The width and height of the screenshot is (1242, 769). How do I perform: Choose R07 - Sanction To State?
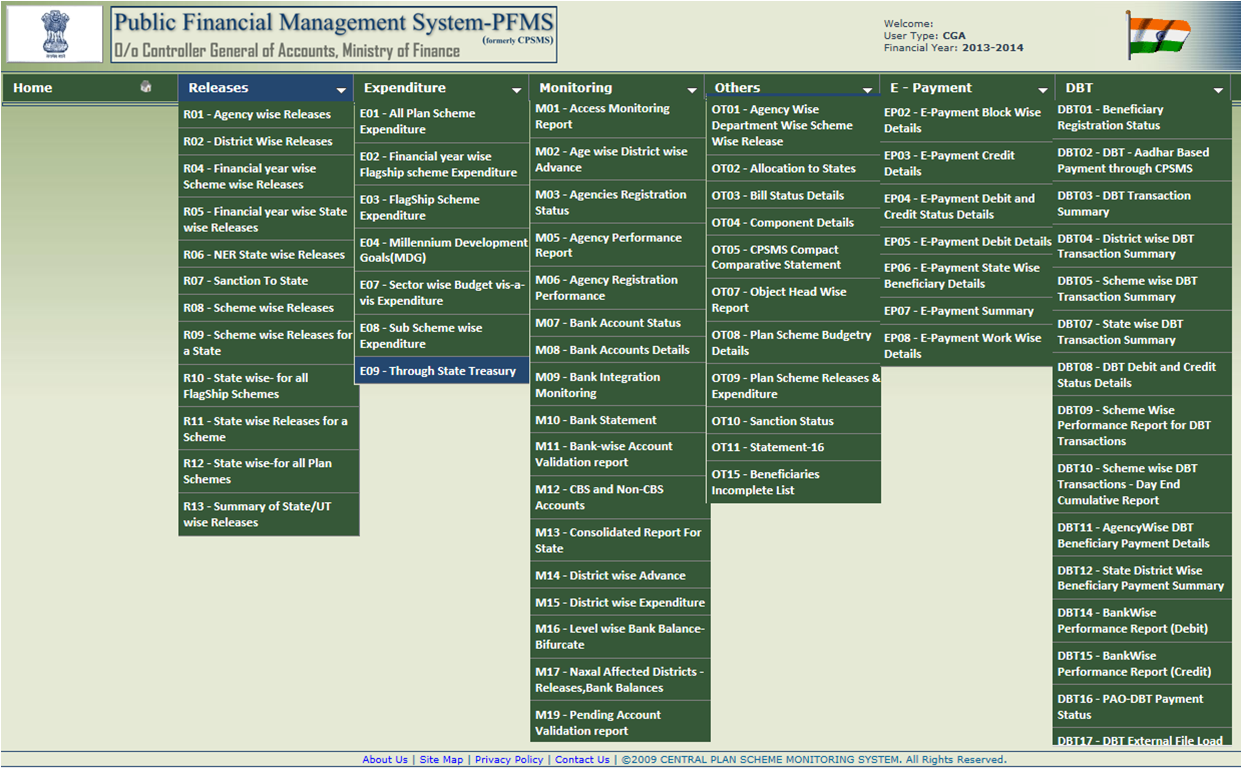268,281
